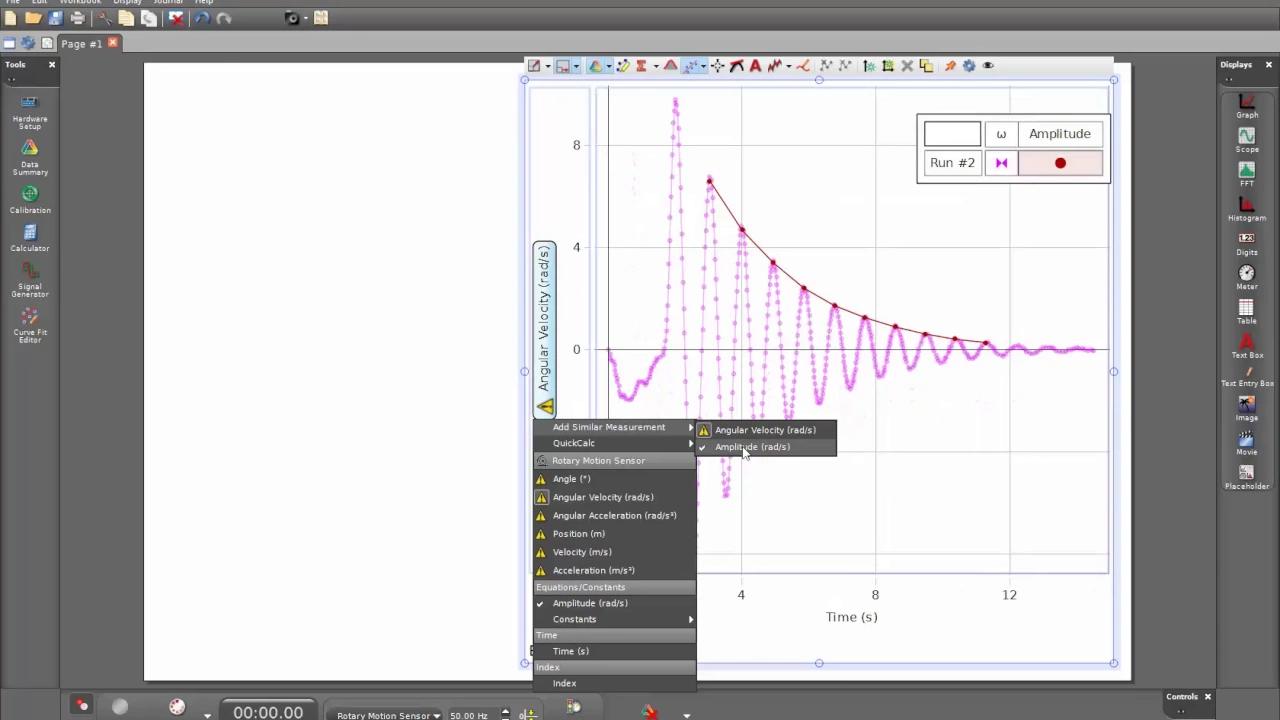Add a Digits display
Image resolution: width=1280 pixels, height=720 pixels.
pyautogui.click(x=1246, y=243)
